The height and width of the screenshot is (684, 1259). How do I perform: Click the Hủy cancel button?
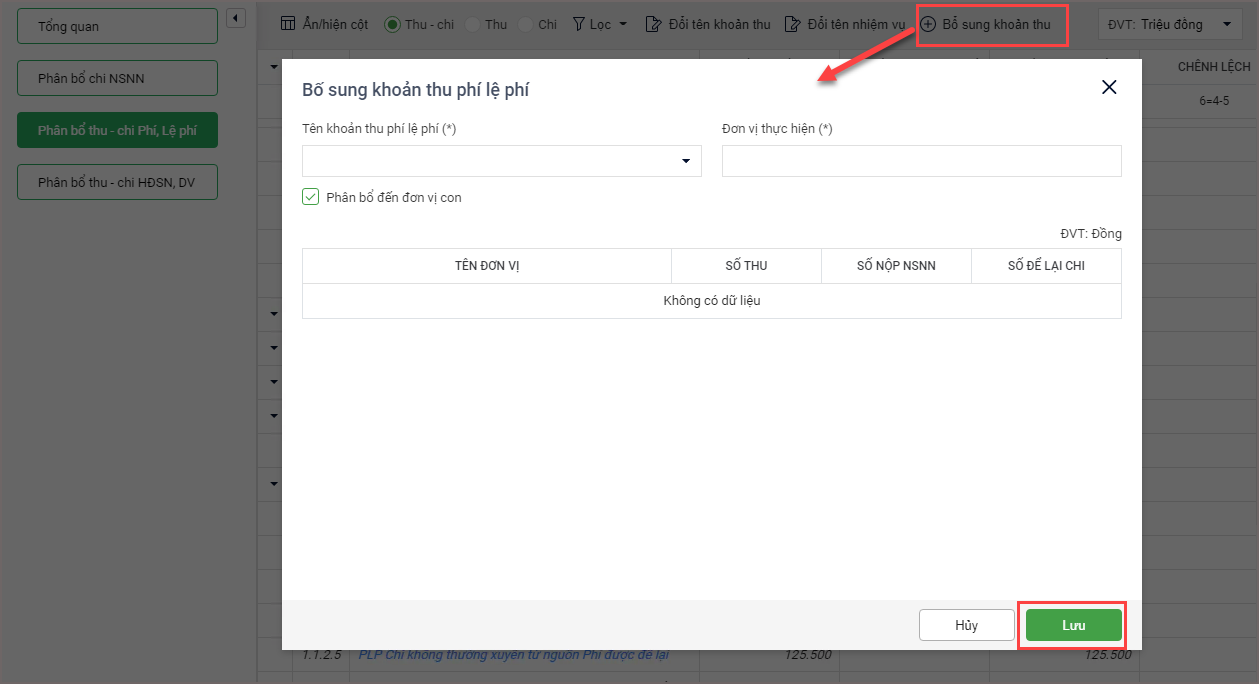pyautogui.click(x=965, y=625)
